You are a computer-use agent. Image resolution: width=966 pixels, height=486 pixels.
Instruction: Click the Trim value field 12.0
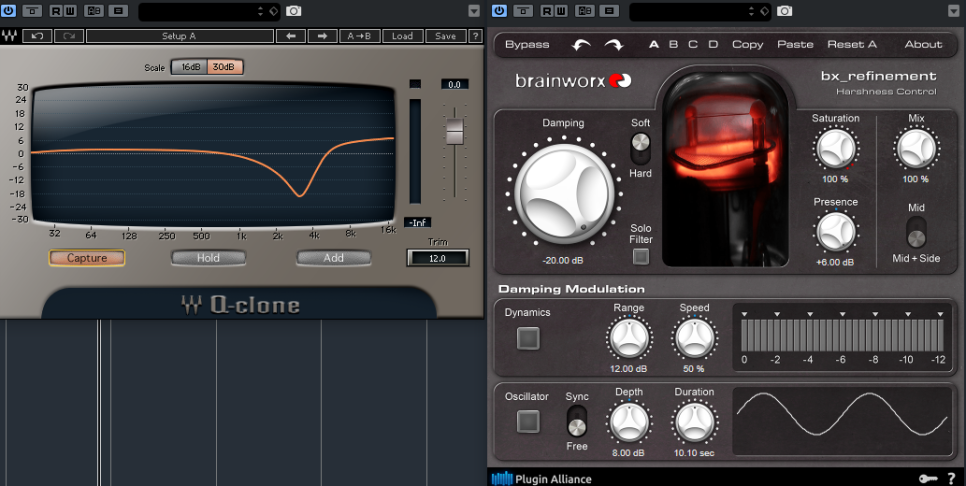pyautogui.click(x=437, y=258)
